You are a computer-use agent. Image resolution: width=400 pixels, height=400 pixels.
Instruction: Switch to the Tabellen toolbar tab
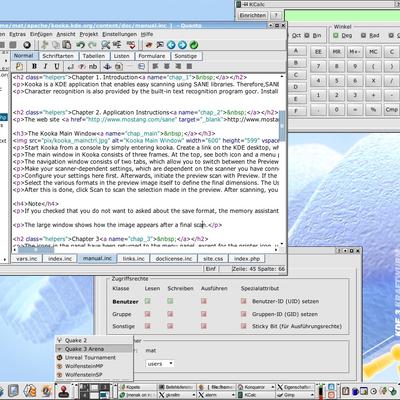(x=94, y=56)
